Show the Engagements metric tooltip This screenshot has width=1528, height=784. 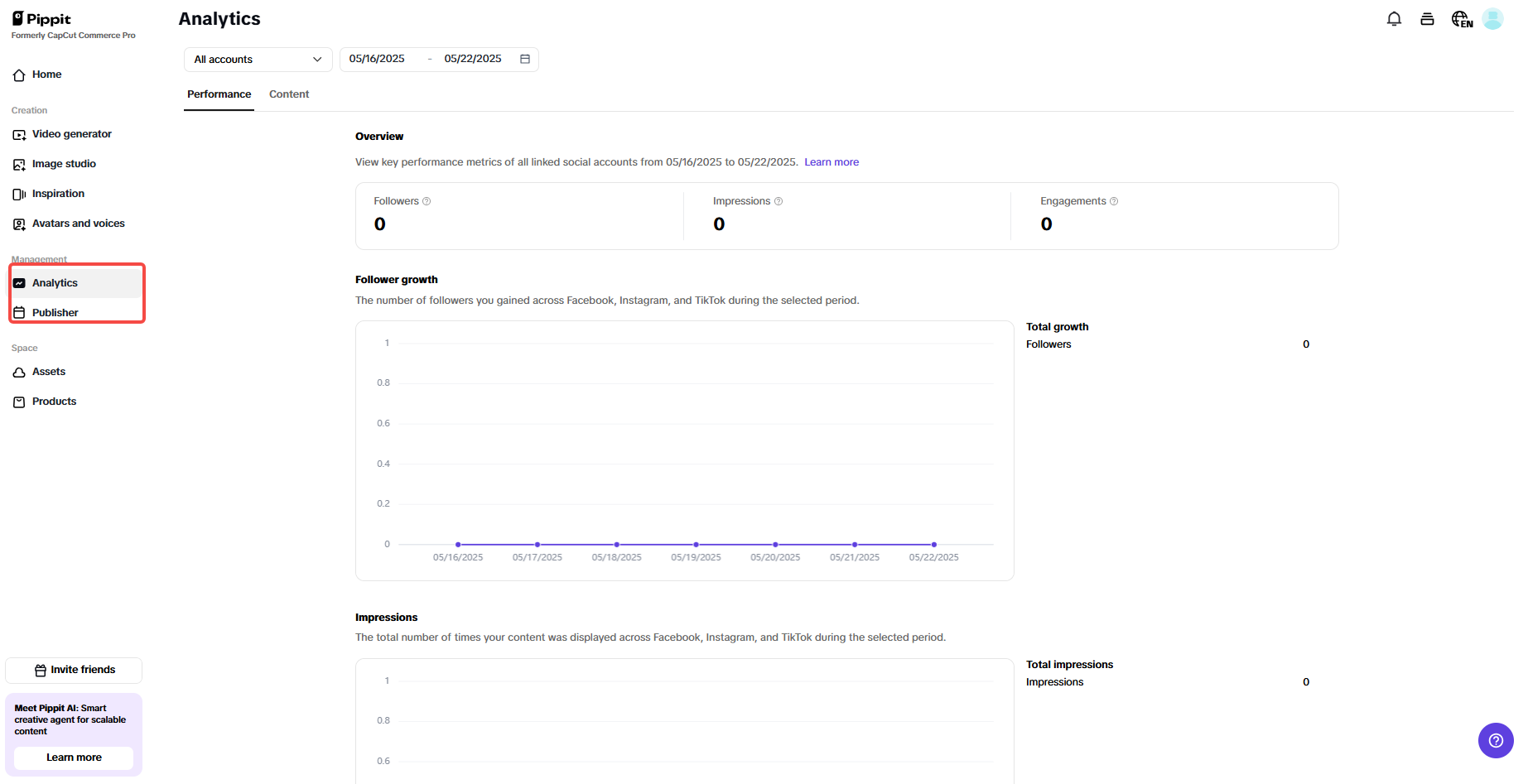[1113, 200]
